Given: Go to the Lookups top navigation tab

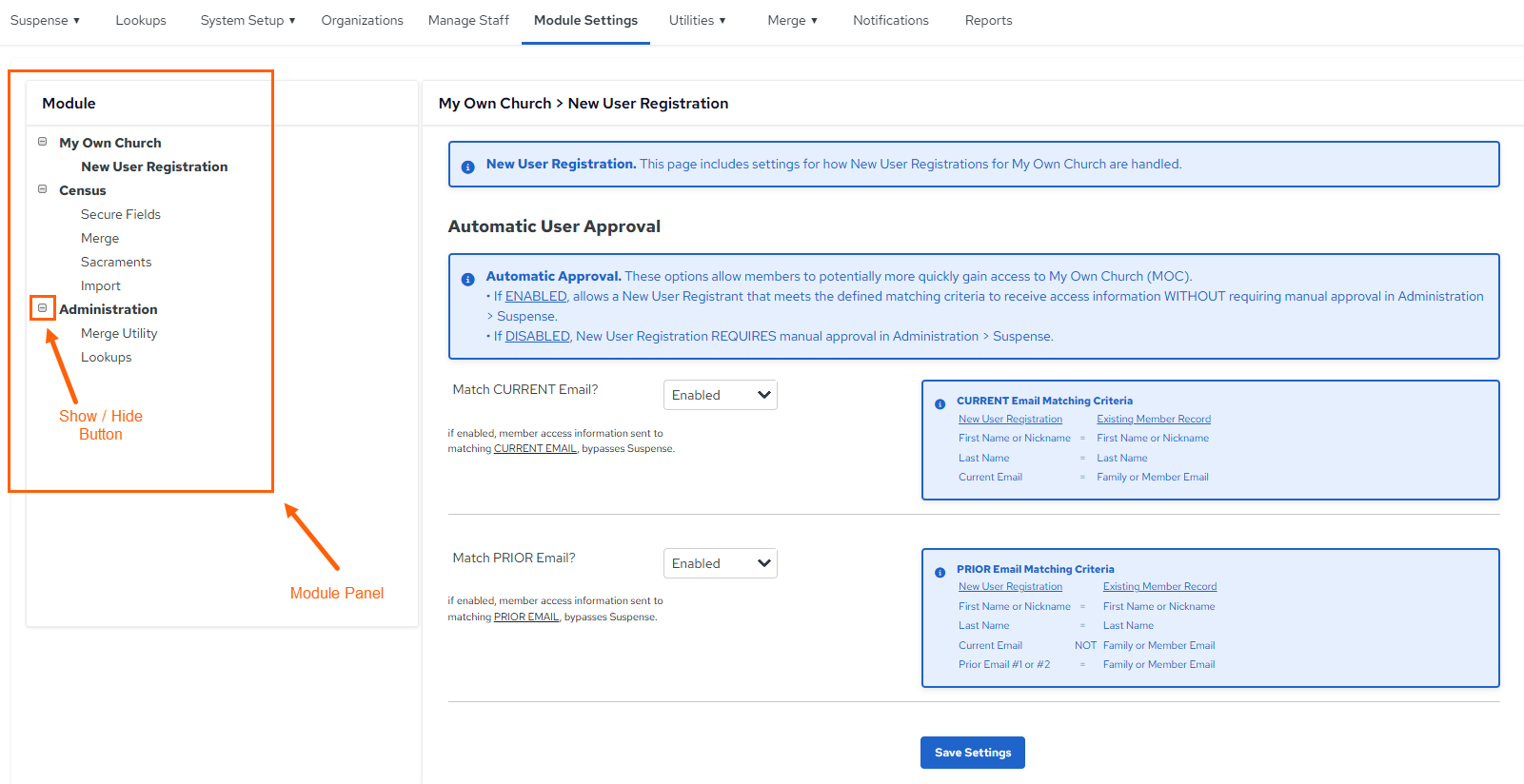Looking at the screenshot, I should coord(141,20).
